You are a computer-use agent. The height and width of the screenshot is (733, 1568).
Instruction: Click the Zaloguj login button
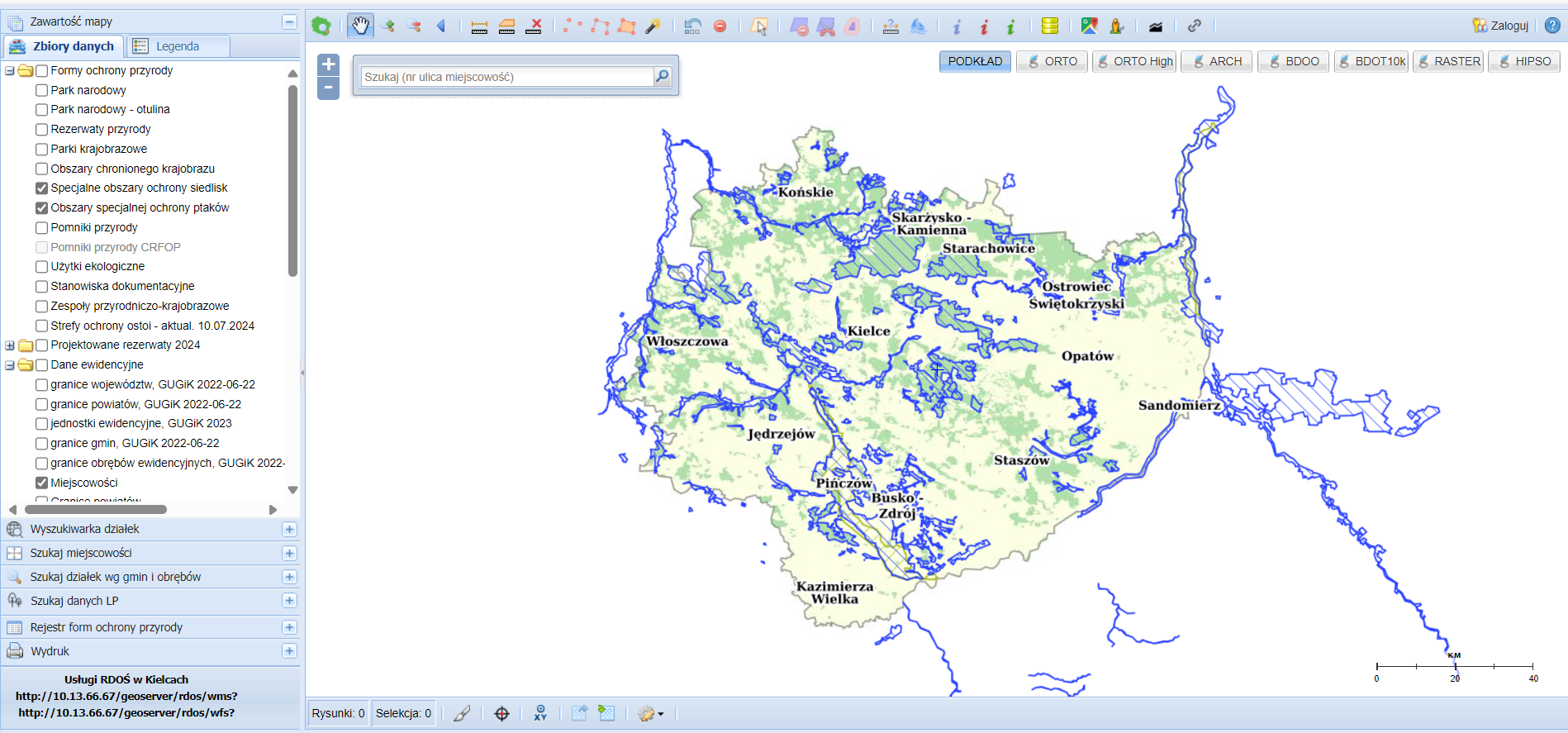point(1500,26)
